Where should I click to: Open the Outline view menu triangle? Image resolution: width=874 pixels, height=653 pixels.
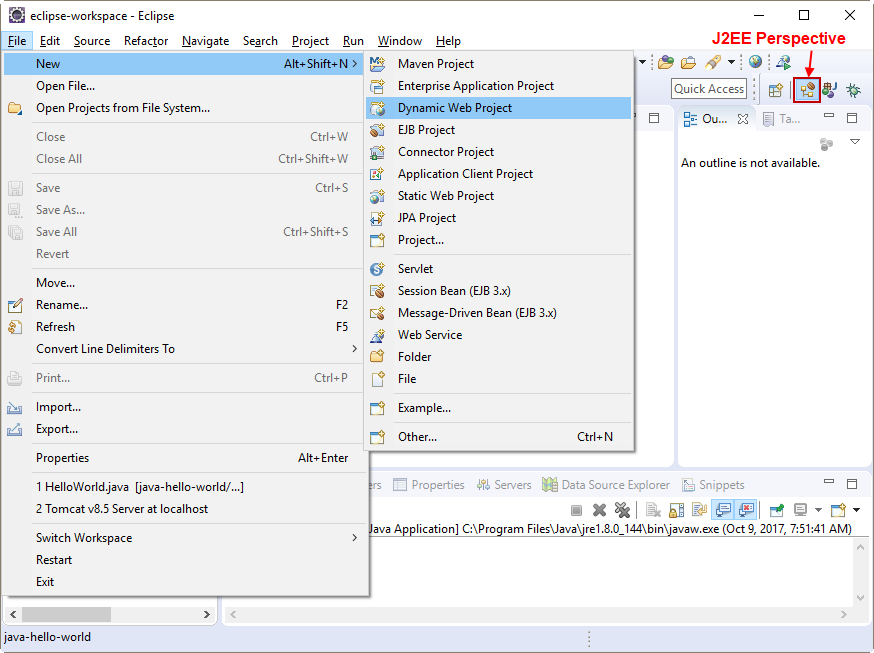[x=854, y=142]
